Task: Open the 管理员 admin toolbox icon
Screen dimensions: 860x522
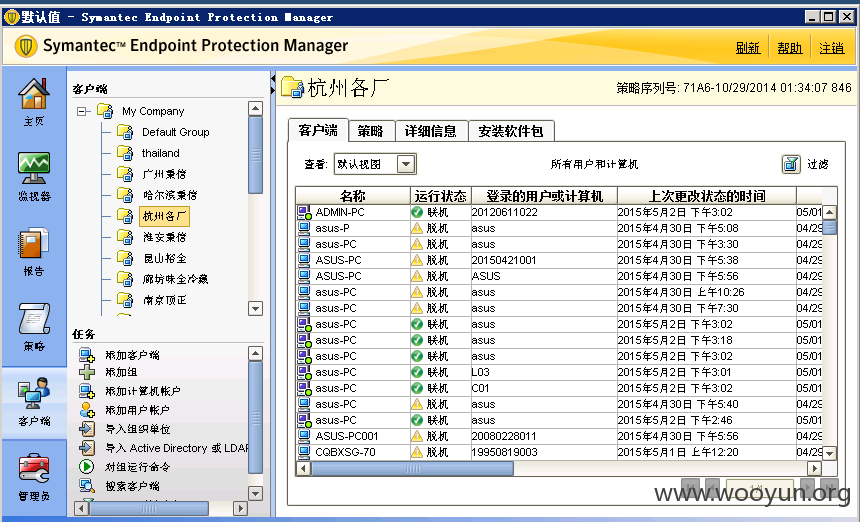Action: (x=34, y=469)
